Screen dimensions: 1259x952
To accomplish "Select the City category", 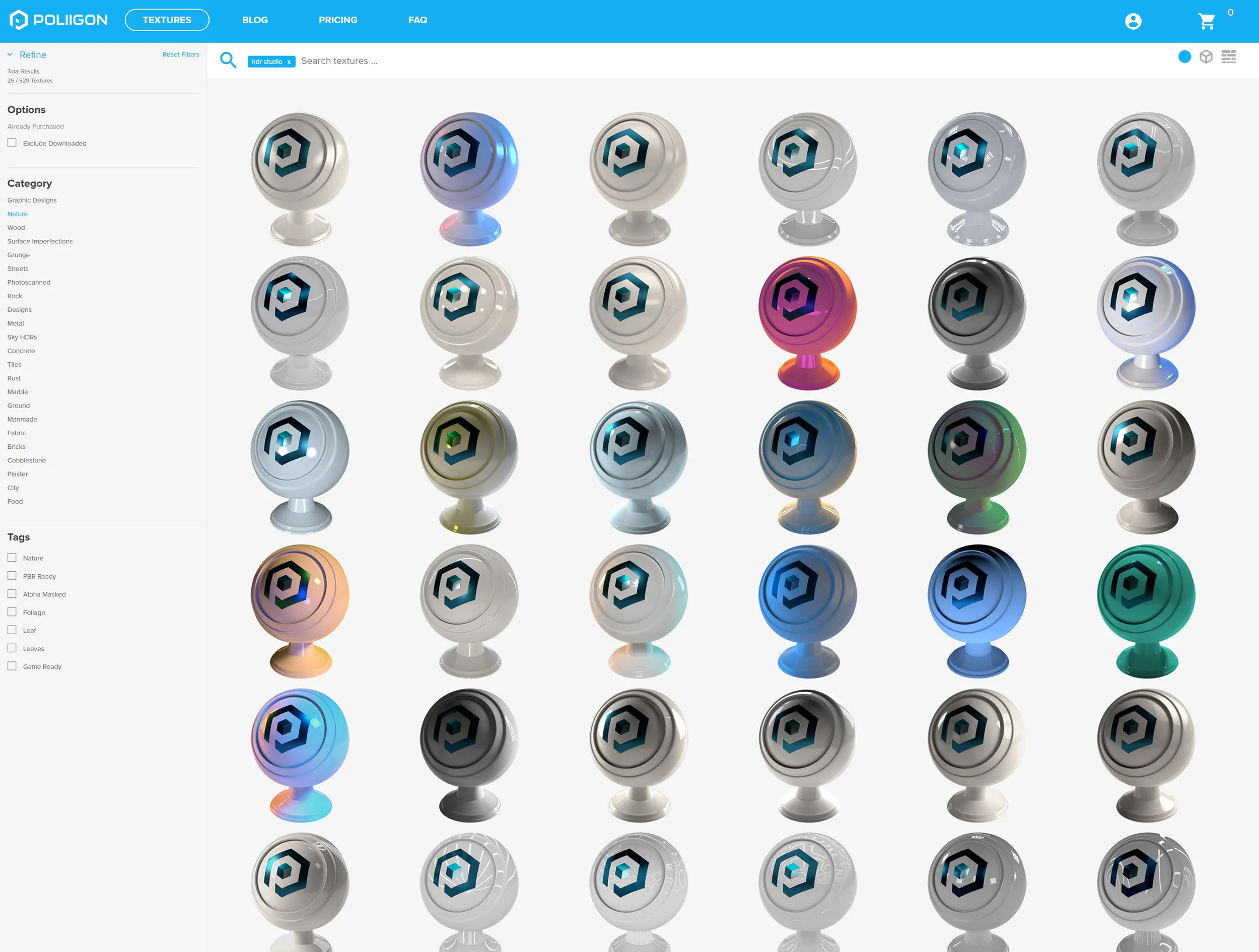I will point(13,488).
